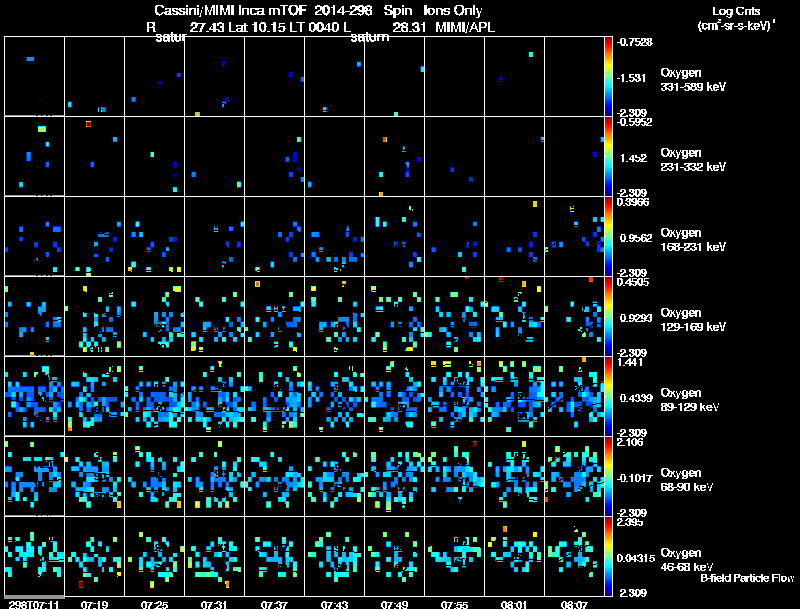Open the 89-129 keV panel at 07:31
The width and height of the screenshot is (800, 609).
(x=215, y=397)
